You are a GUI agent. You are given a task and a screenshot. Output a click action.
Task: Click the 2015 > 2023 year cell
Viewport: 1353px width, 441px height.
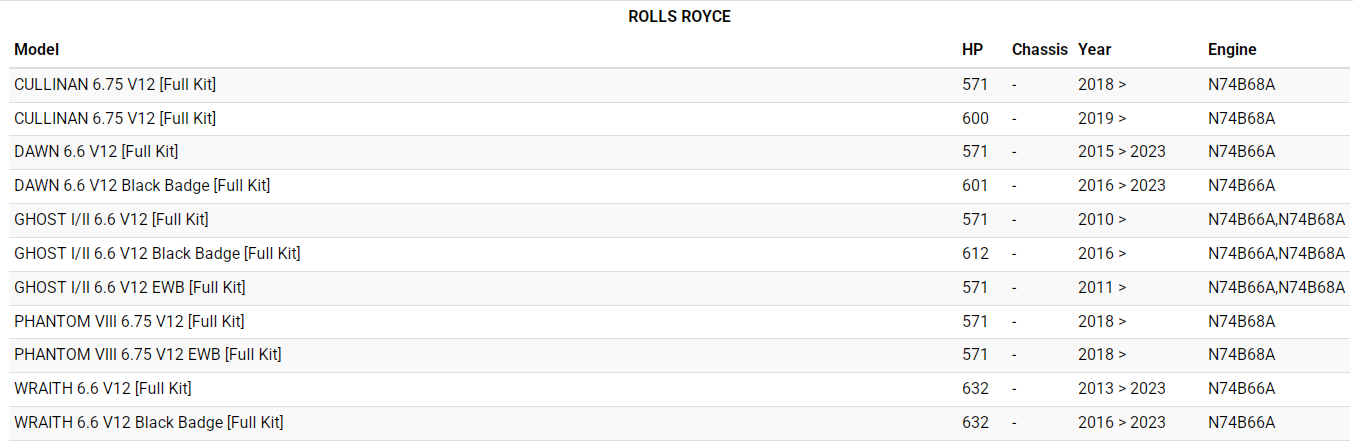pos(1121,152)
